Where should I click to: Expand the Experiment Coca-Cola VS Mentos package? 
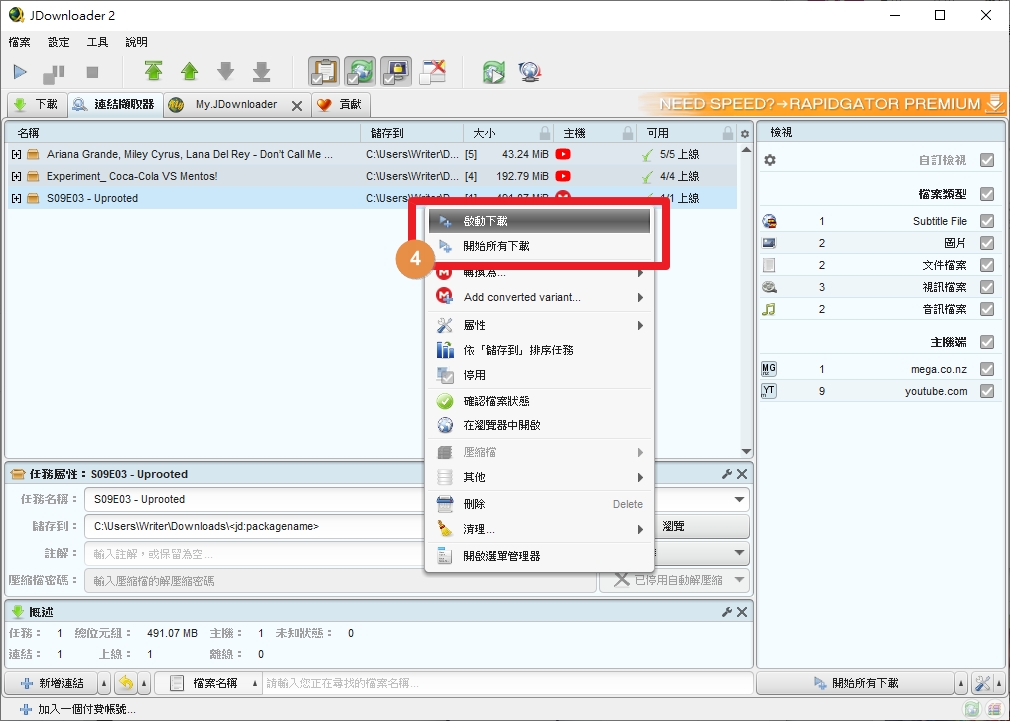pyautogui.click(x=17, y=177)
